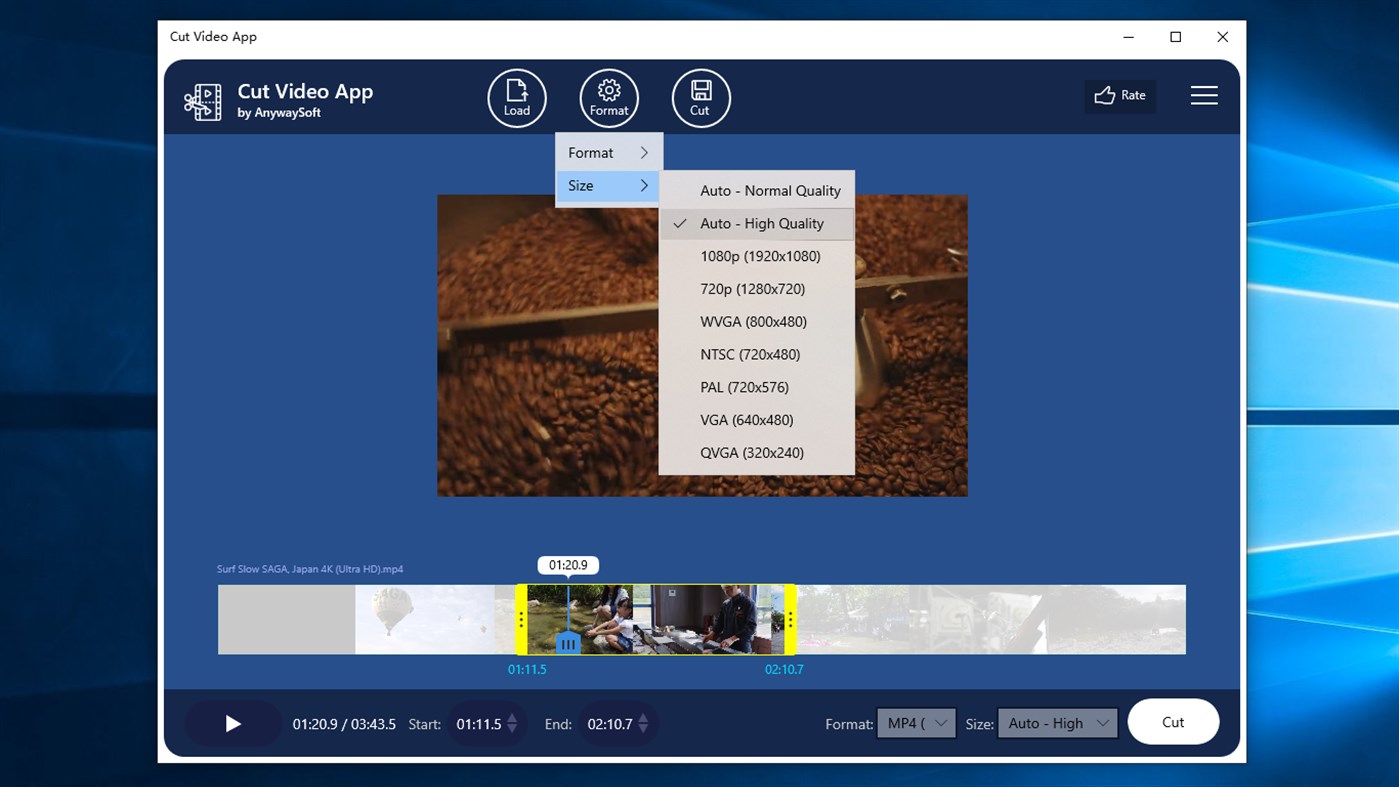Open the hamburger menu in the top right

1204,95
